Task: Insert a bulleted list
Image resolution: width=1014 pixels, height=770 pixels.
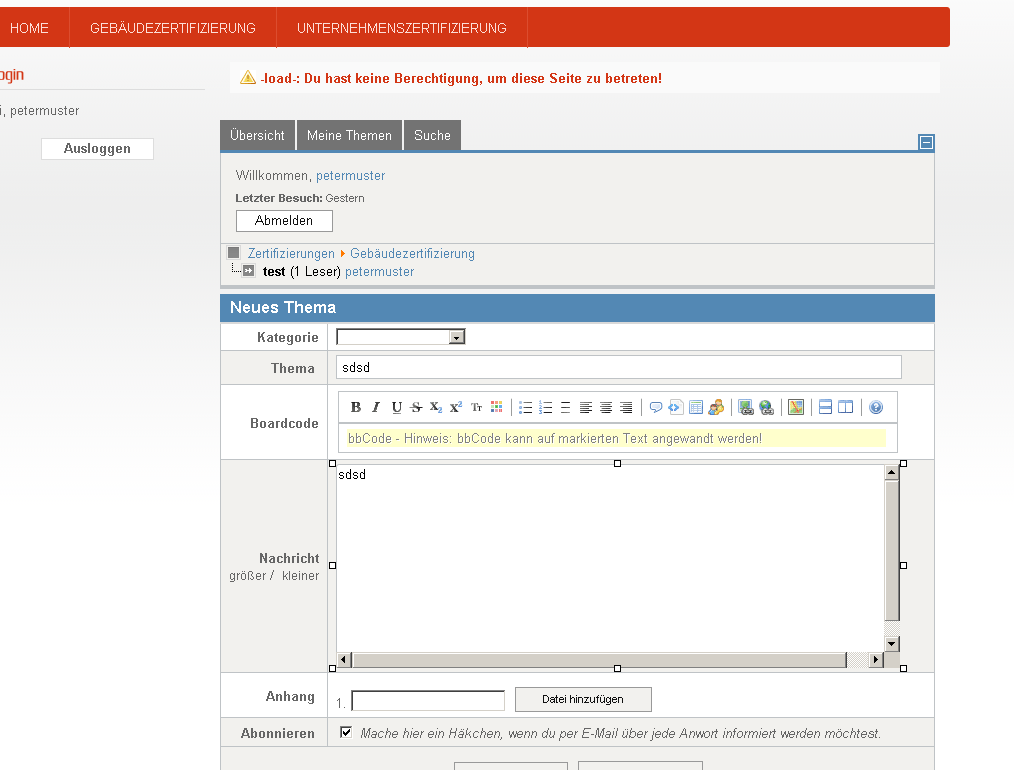Action: 525,407
